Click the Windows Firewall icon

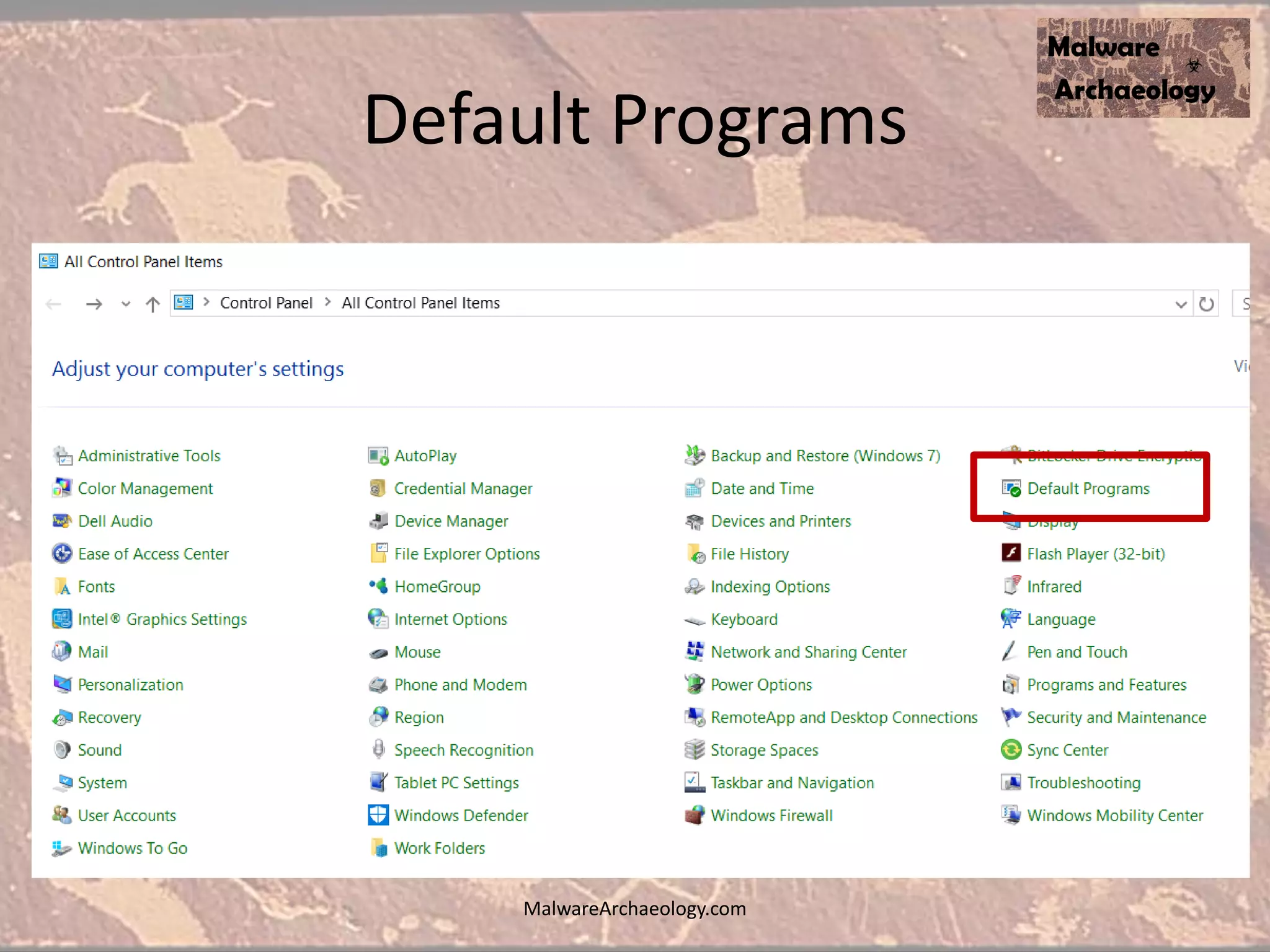pyautogui.click(x=695, y=815)
